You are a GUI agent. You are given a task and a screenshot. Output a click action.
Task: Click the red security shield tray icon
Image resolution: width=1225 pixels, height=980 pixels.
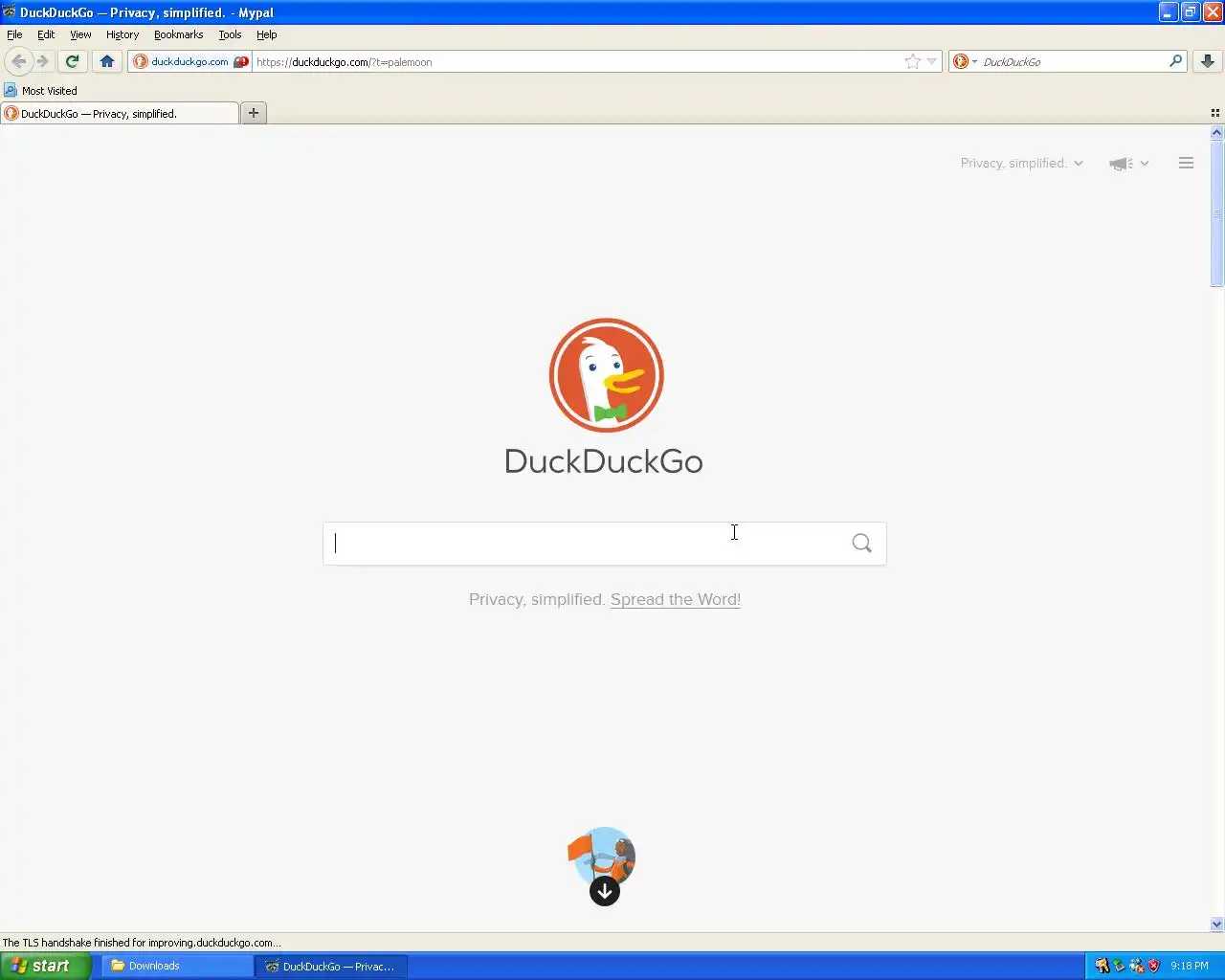point(1153,966)
